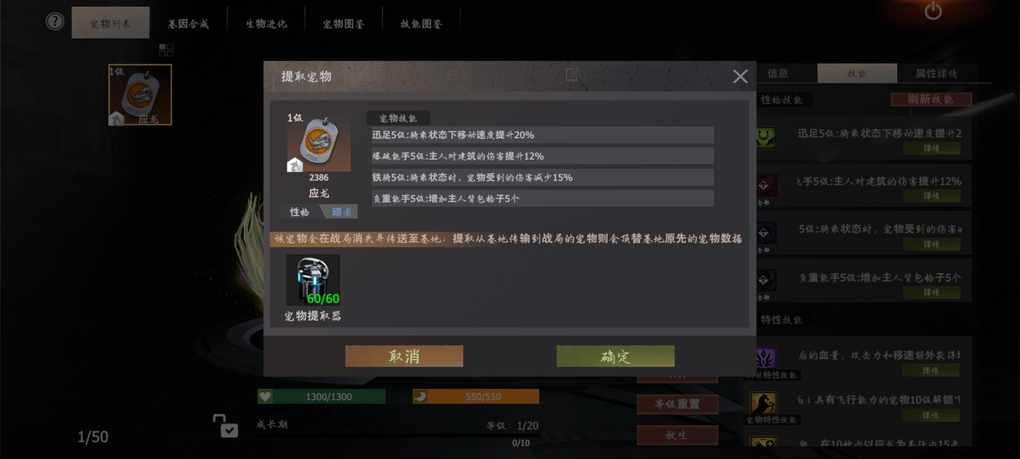
Task: Click the red 刷新技能 button
Action: click(931, 99)
